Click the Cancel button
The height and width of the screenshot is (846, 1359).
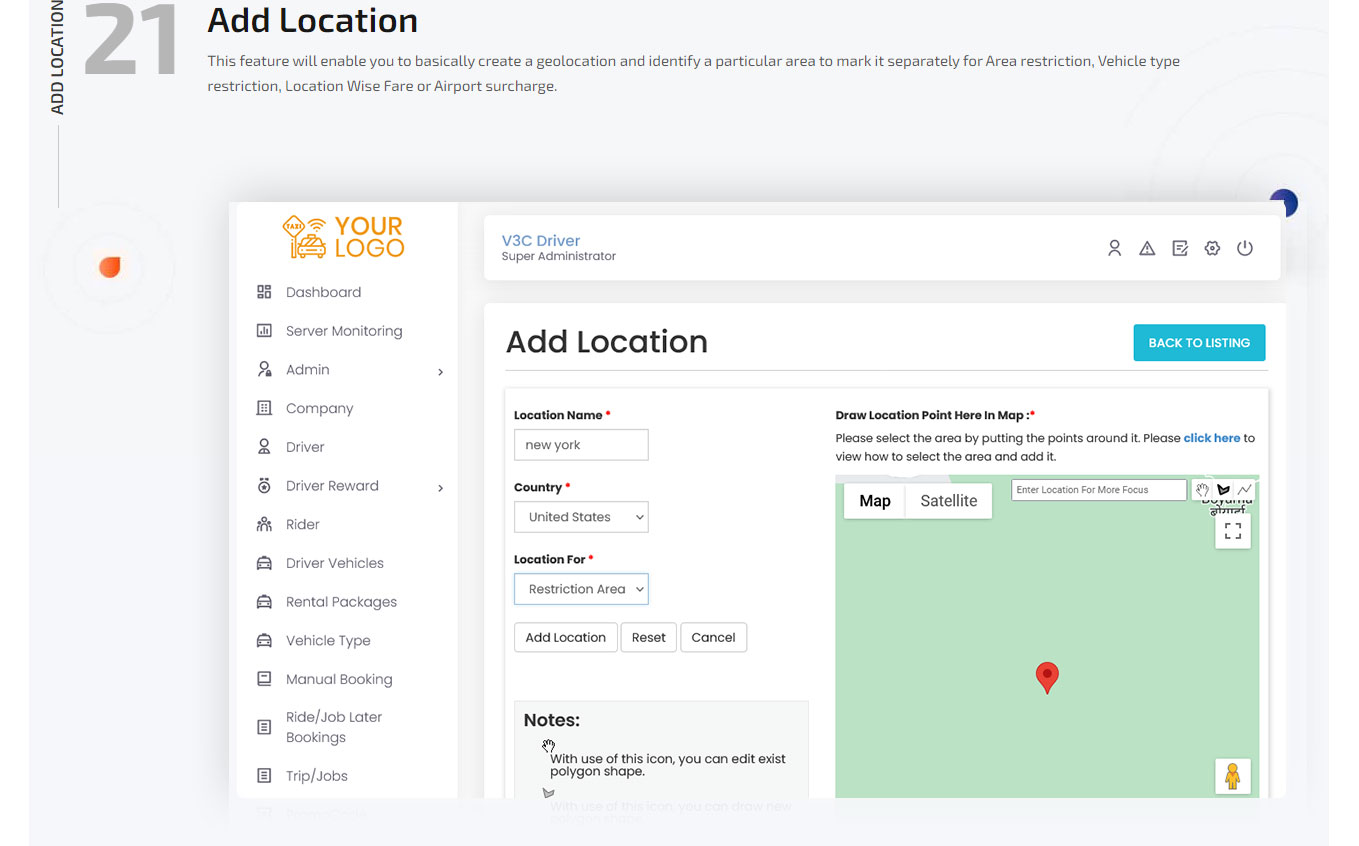pyautogui.click(x=713, y=637)
